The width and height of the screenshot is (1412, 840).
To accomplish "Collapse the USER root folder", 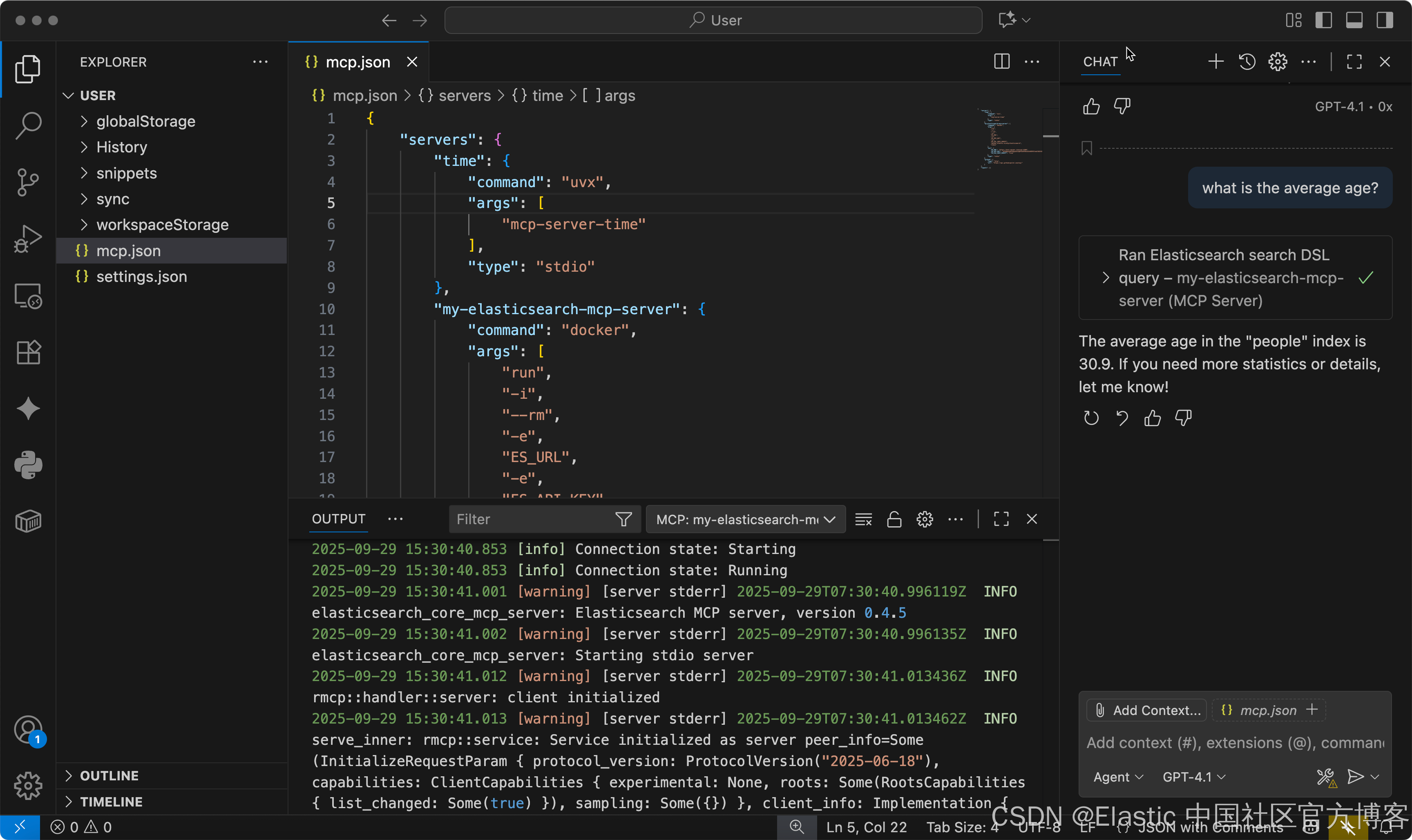I will click(172, 96).
